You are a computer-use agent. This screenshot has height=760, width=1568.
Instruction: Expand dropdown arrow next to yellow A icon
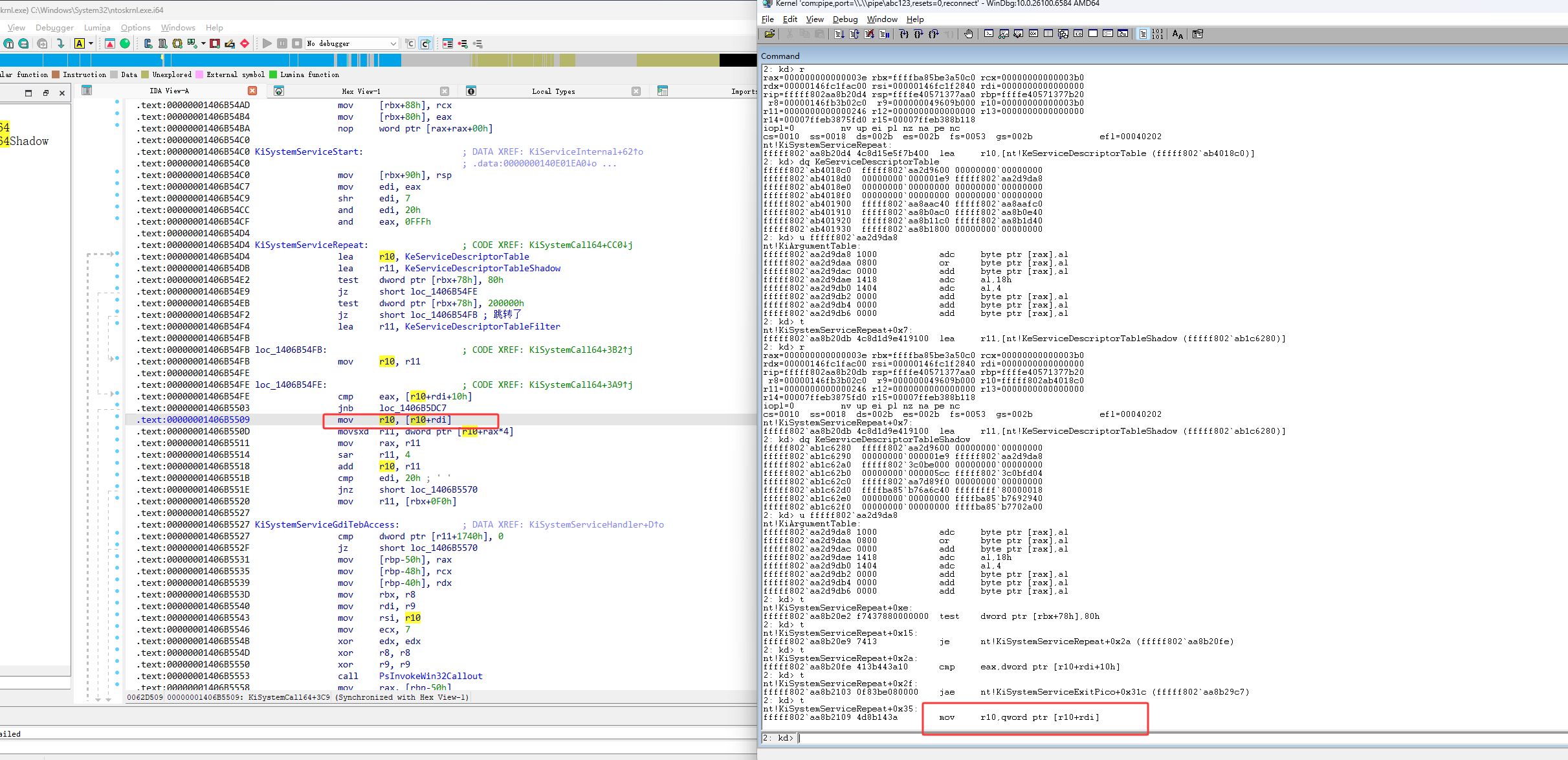point(91,43)
